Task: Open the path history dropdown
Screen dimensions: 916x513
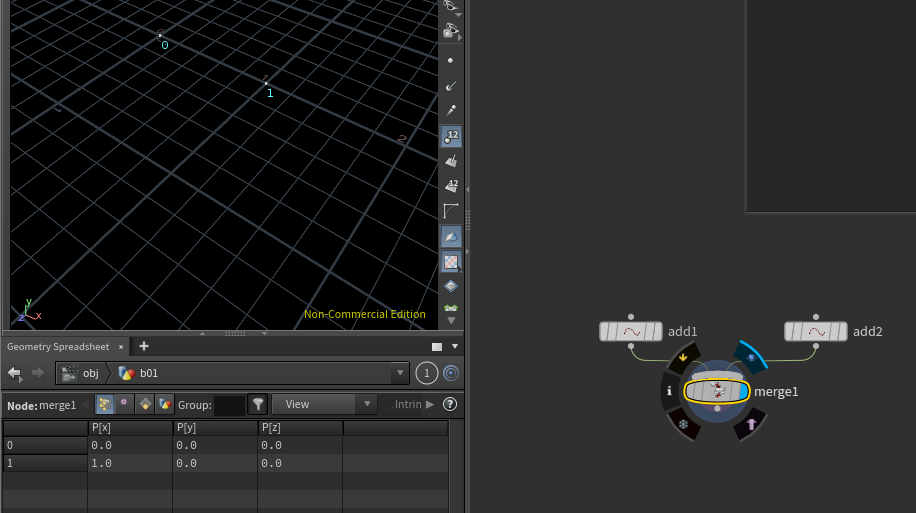Action: pos(400,373)
